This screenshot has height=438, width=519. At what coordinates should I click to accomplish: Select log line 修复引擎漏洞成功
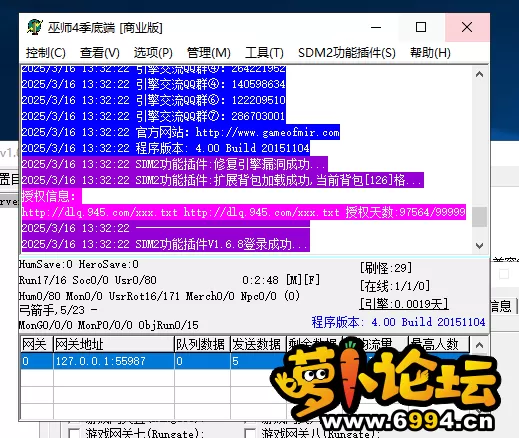tap(175, 164)
